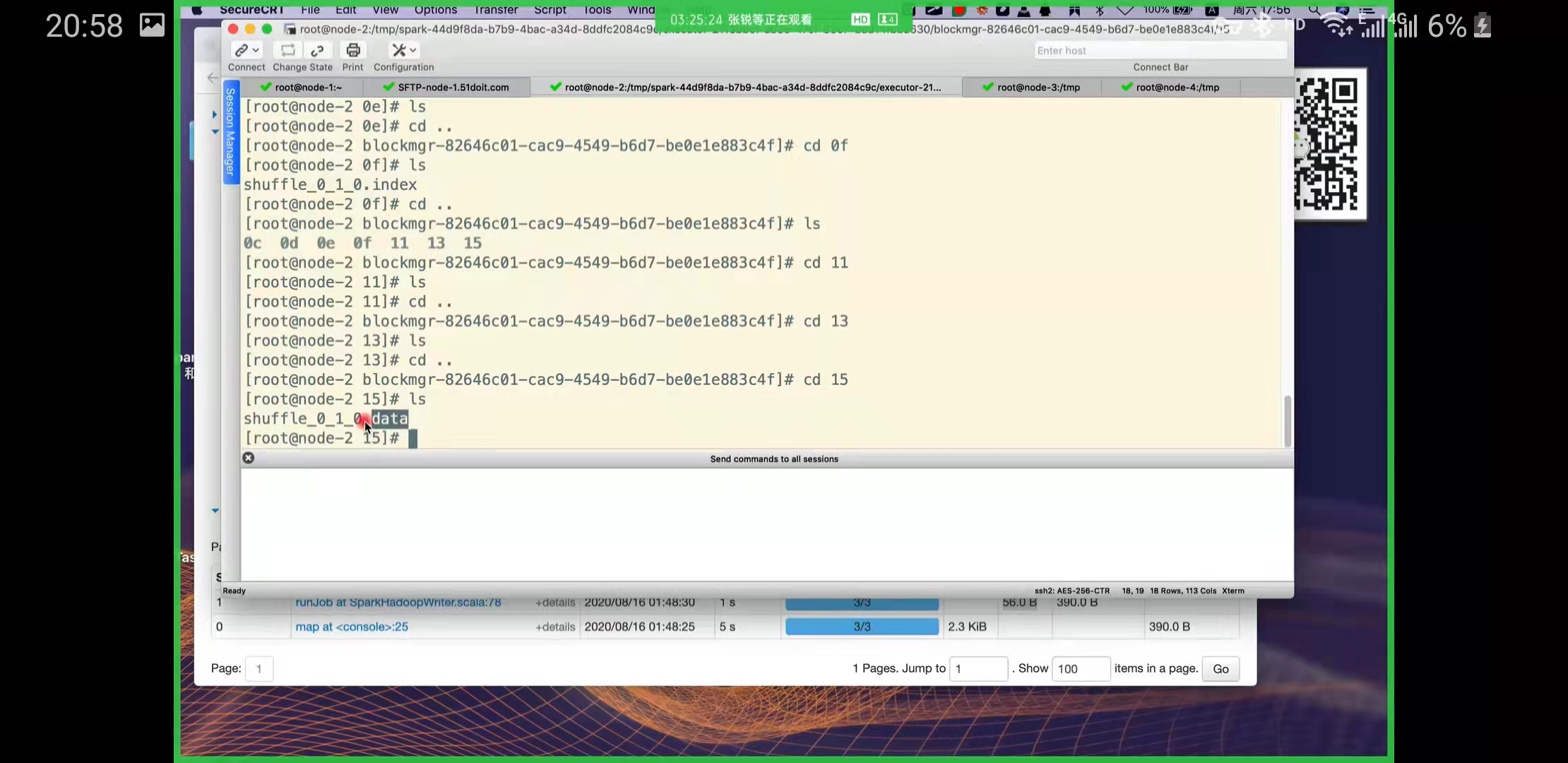The height and width of the screenshot is (763, 1568).
Task: Open the Configuration tools icon
Action: (399, 50)
